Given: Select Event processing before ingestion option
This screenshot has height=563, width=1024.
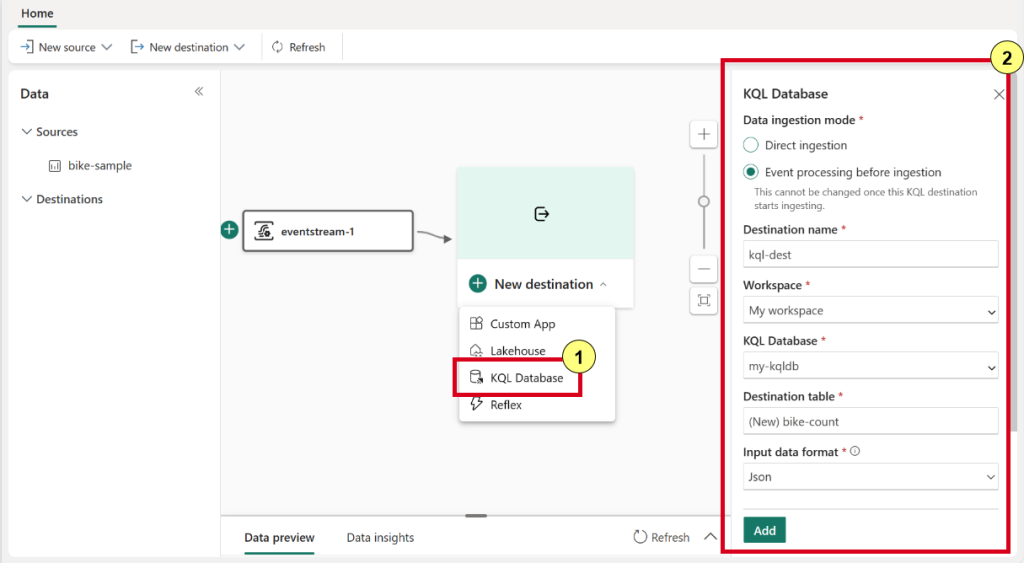Looking at the screenshot, I should pyautogui.click(x=750, y=172).
